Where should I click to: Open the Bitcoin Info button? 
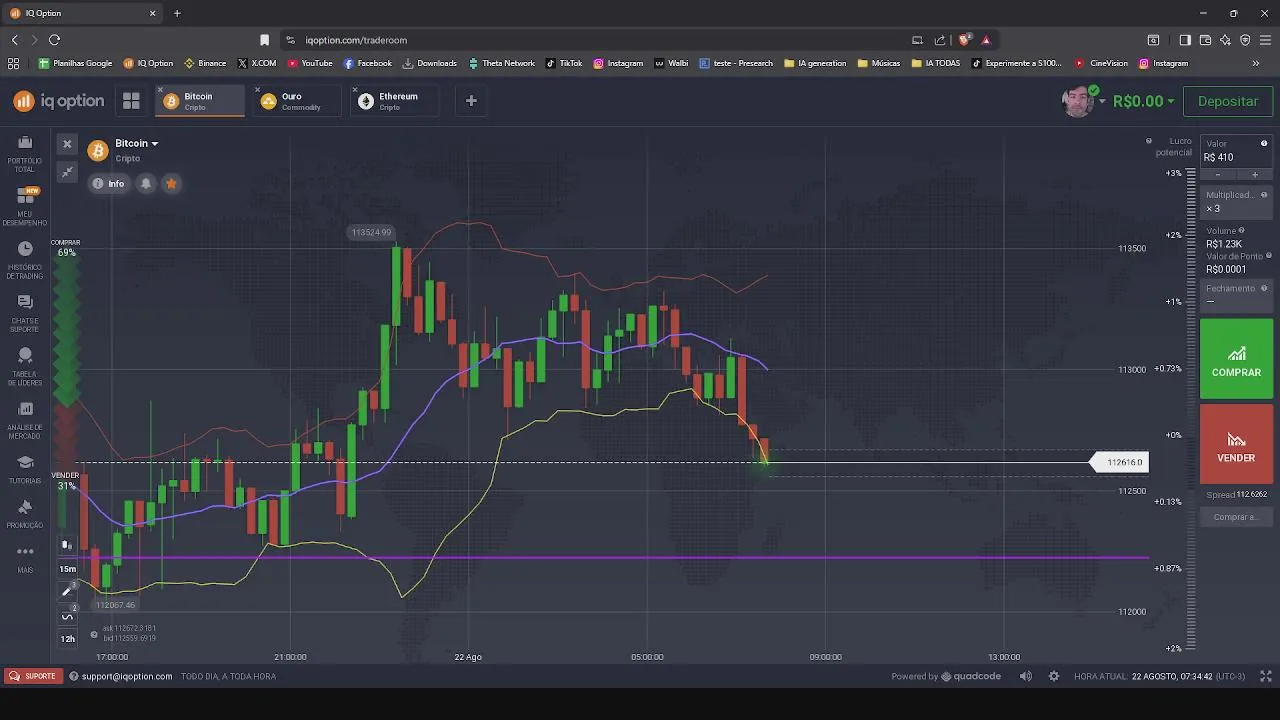(108, 184)
